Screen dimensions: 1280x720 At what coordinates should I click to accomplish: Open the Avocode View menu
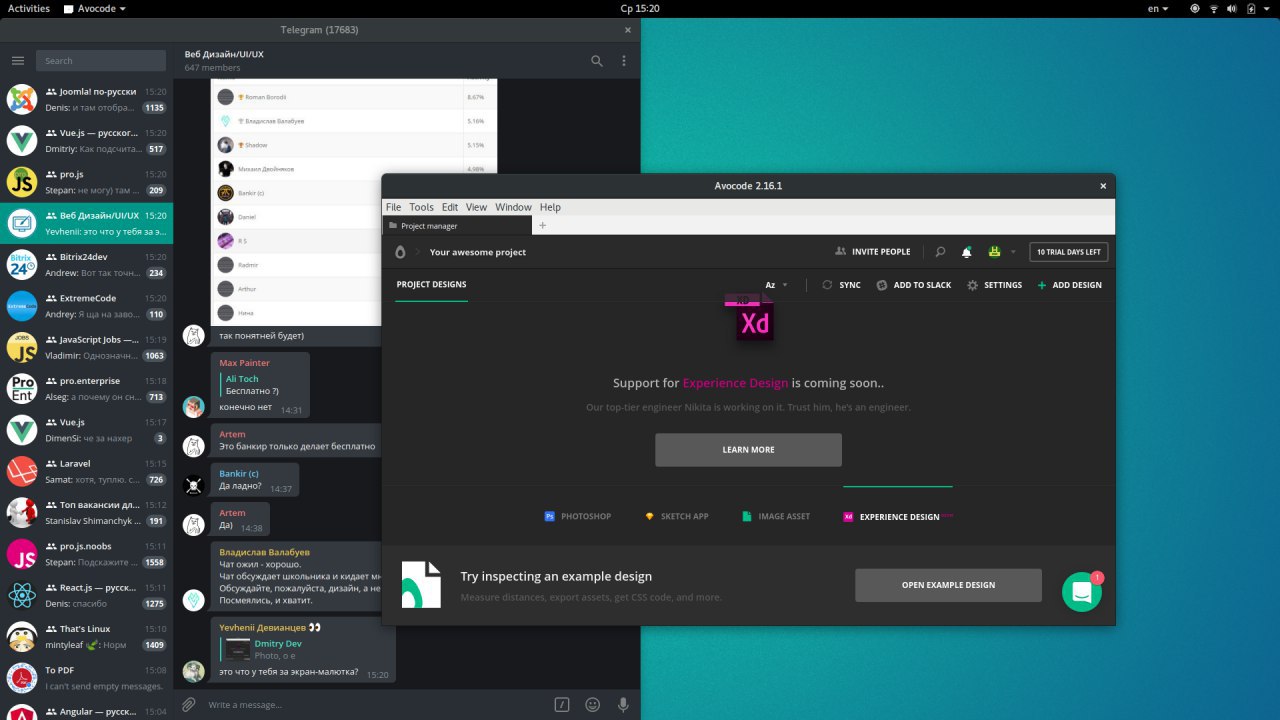coord(476,207)
